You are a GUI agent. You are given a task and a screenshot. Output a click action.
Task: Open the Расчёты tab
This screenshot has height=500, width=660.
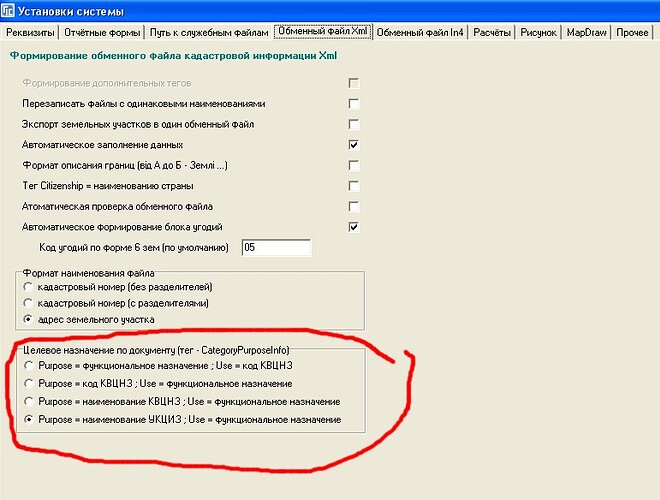pyautogui.click(x=492, y=32)
